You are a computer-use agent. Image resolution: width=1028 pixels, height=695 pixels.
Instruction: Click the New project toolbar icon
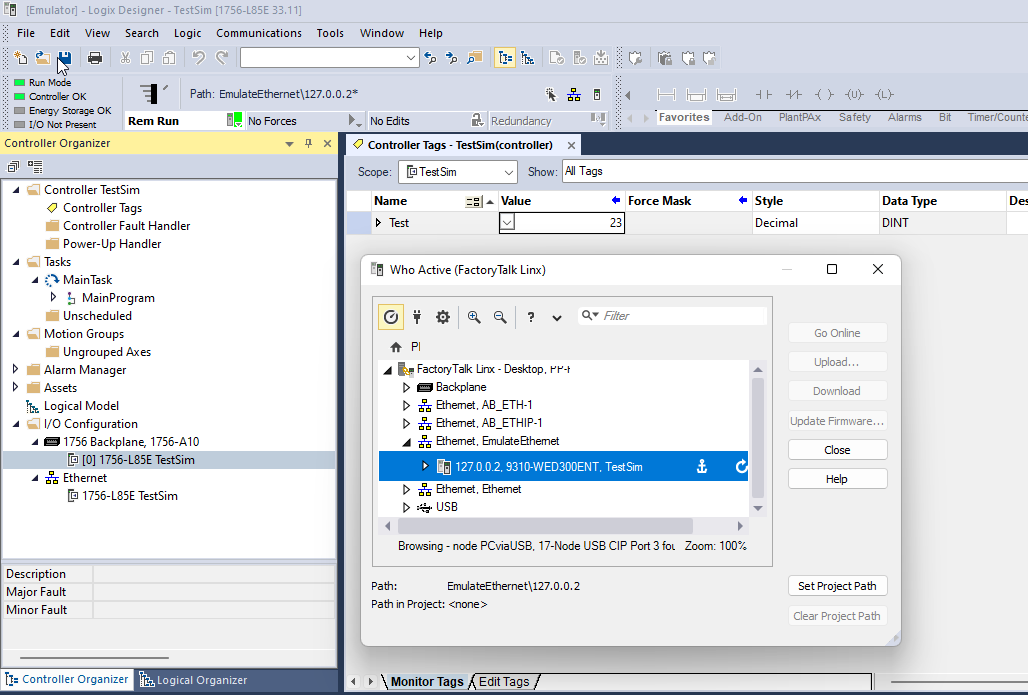(20, 58)
